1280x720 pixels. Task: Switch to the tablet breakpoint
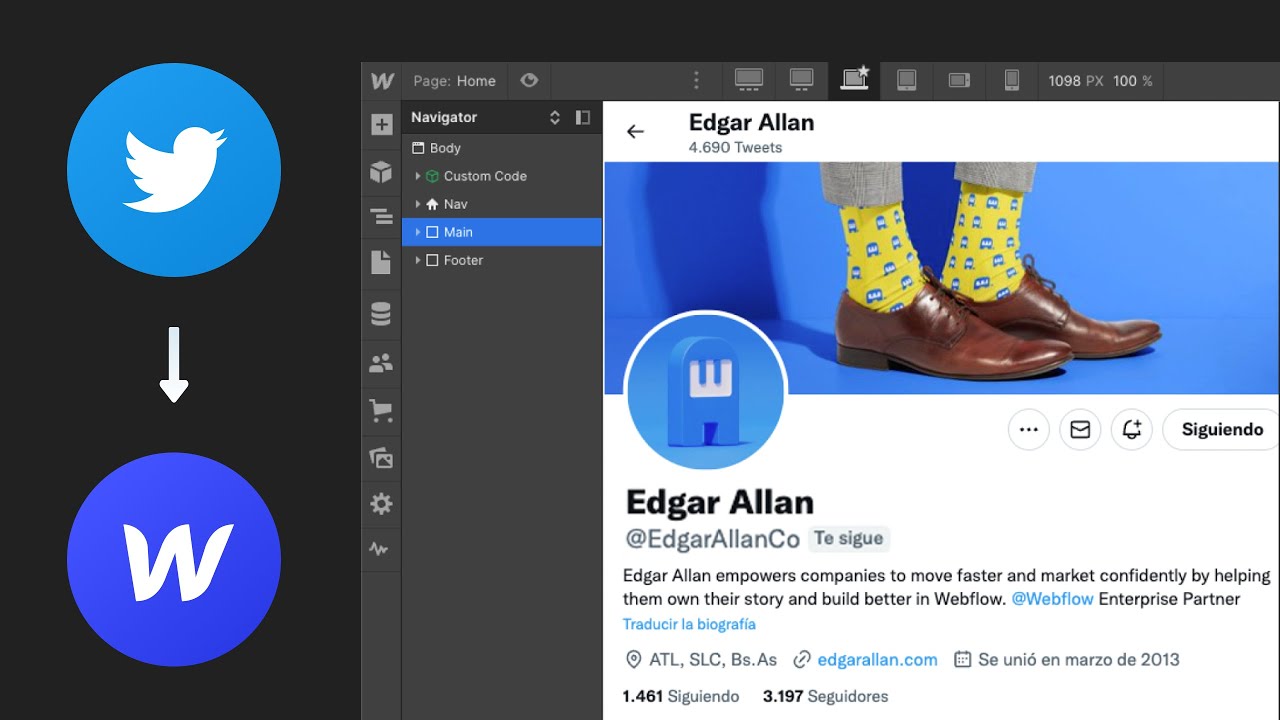[x=907, y=80]
